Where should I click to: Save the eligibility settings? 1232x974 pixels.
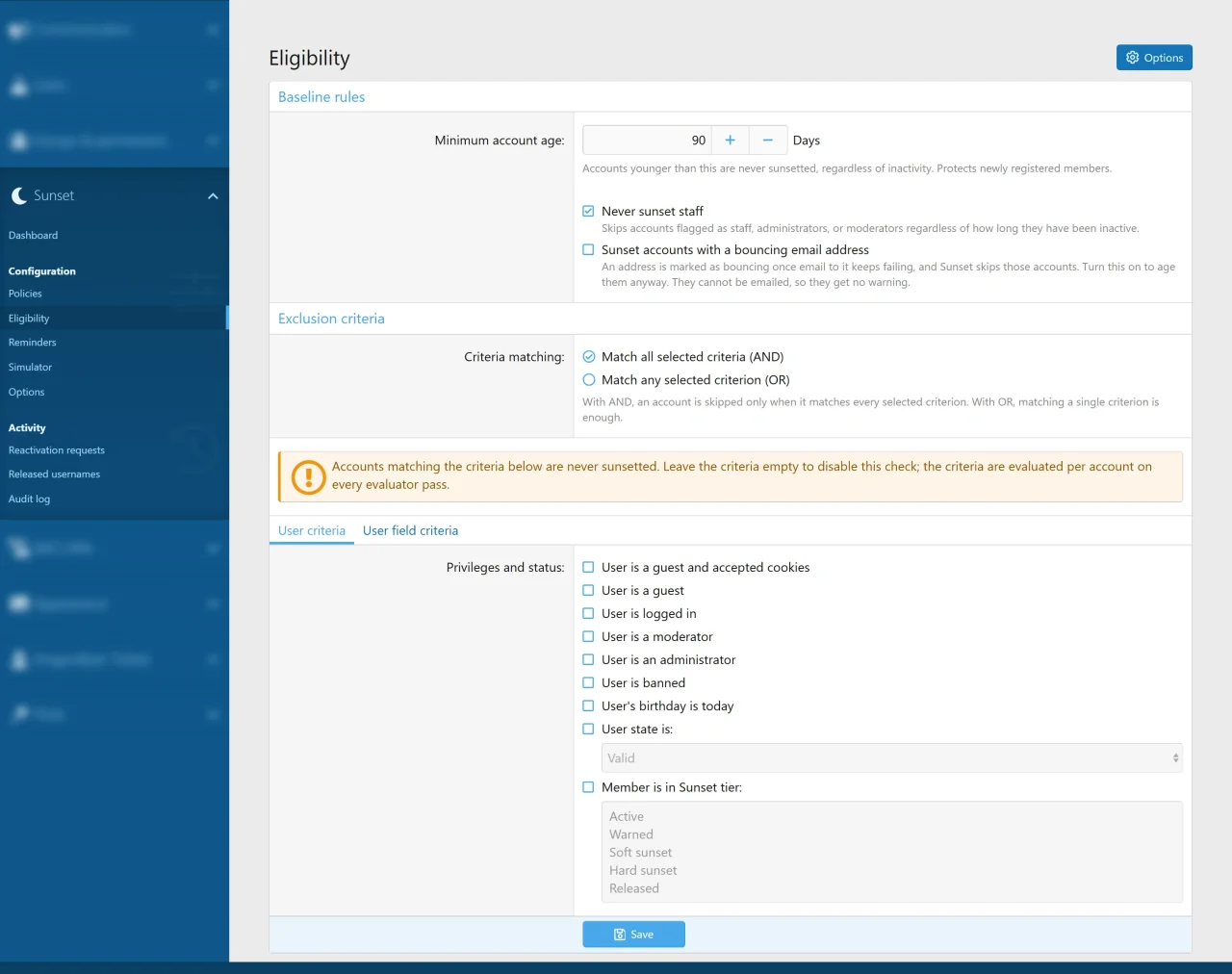(633, 935)
